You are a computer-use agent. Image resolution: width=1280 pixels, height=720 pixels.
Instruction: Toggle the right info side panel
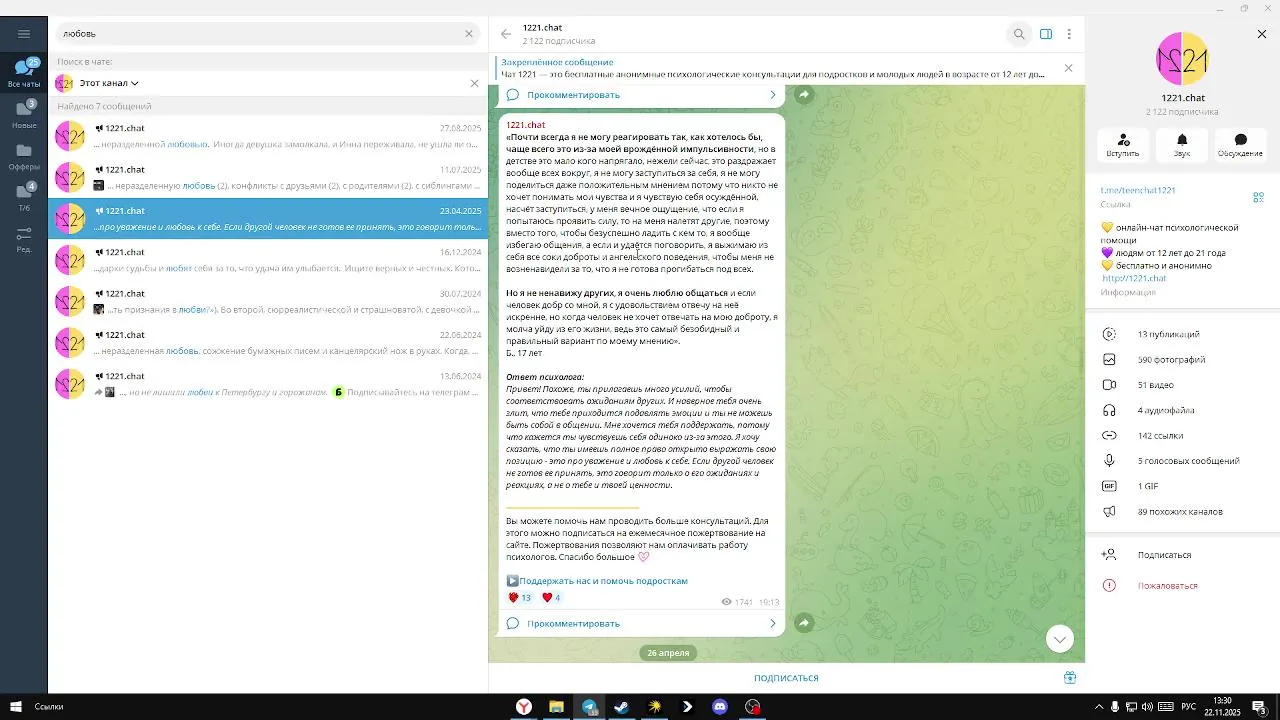pyautogui.click(x=1046, y=34)
